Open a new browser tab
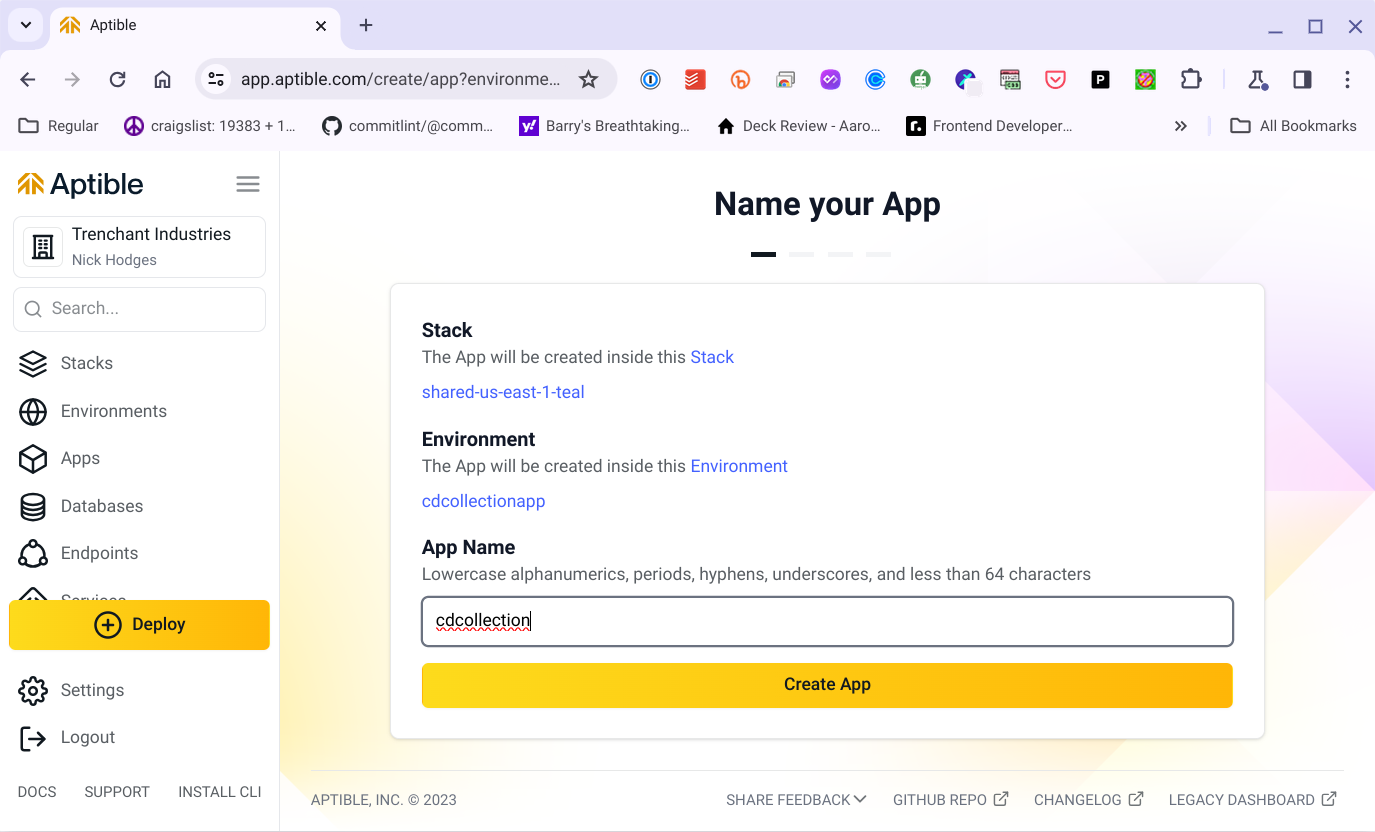 click(366, 26)
